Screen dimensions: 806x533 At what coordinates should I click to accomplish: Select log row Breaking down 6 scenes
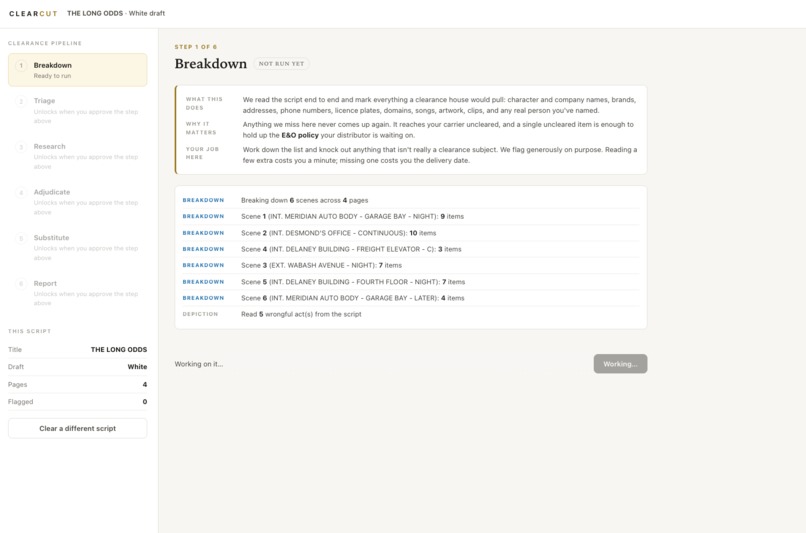tap(411, 200)
